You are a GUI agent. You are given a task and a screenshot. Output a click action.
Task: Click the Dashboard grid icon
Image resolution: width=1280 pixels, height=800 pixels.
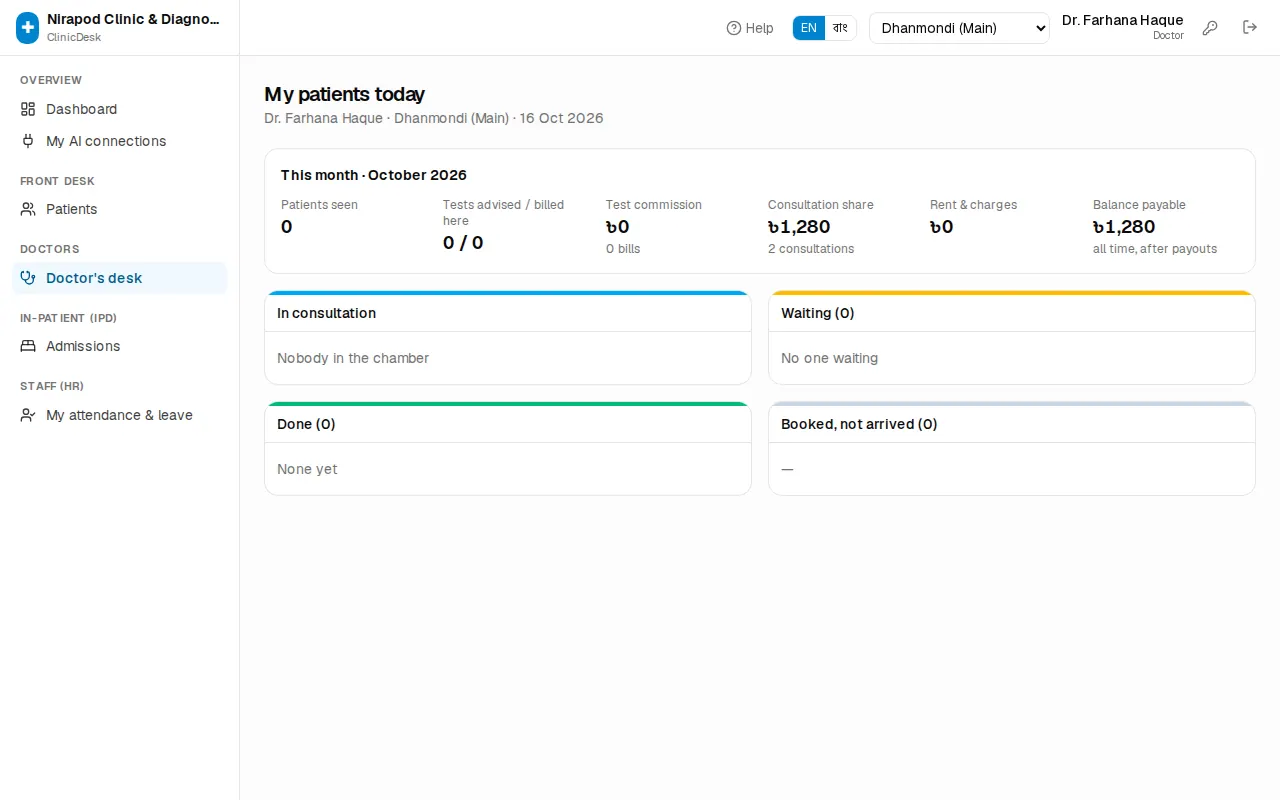[28, 109]
